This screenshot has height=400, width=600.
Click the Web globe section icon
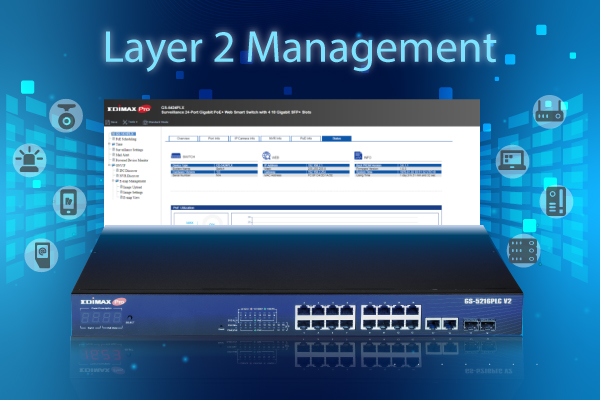point(266,155)
